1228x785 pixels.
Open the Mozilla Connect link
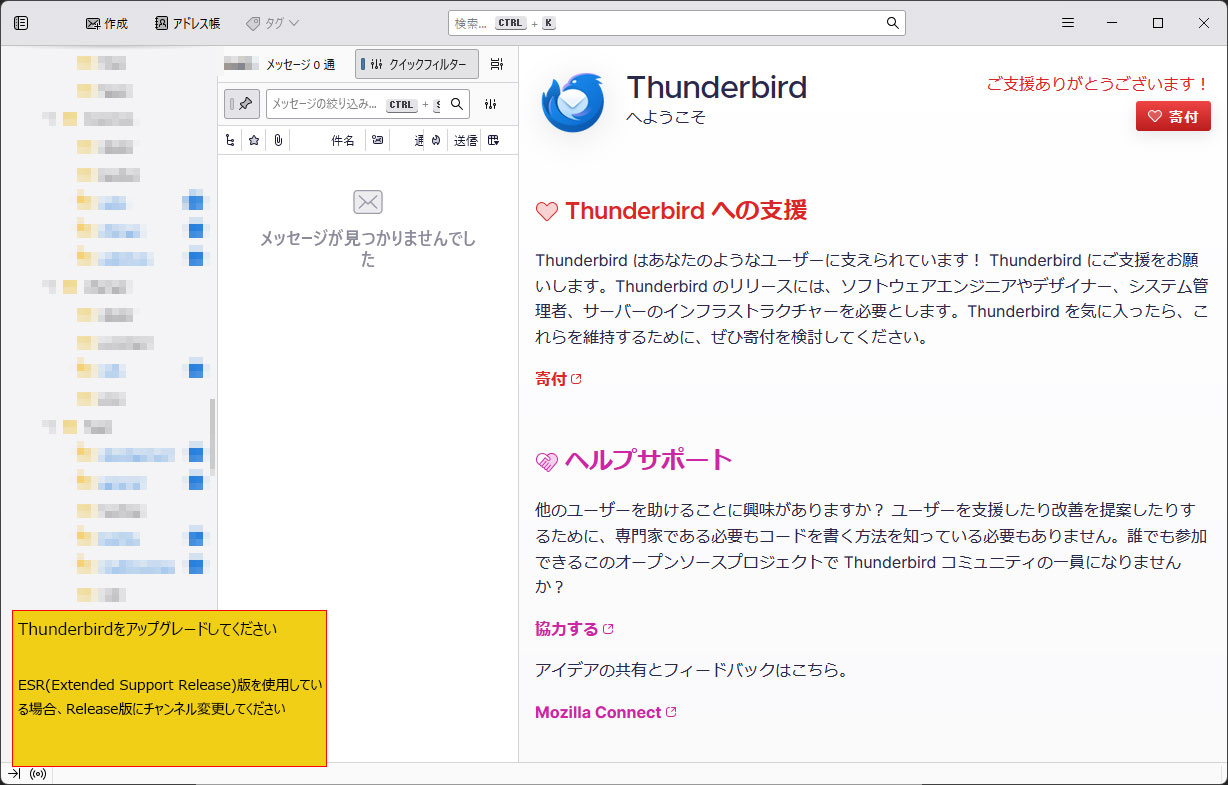(x=606, y=712)
